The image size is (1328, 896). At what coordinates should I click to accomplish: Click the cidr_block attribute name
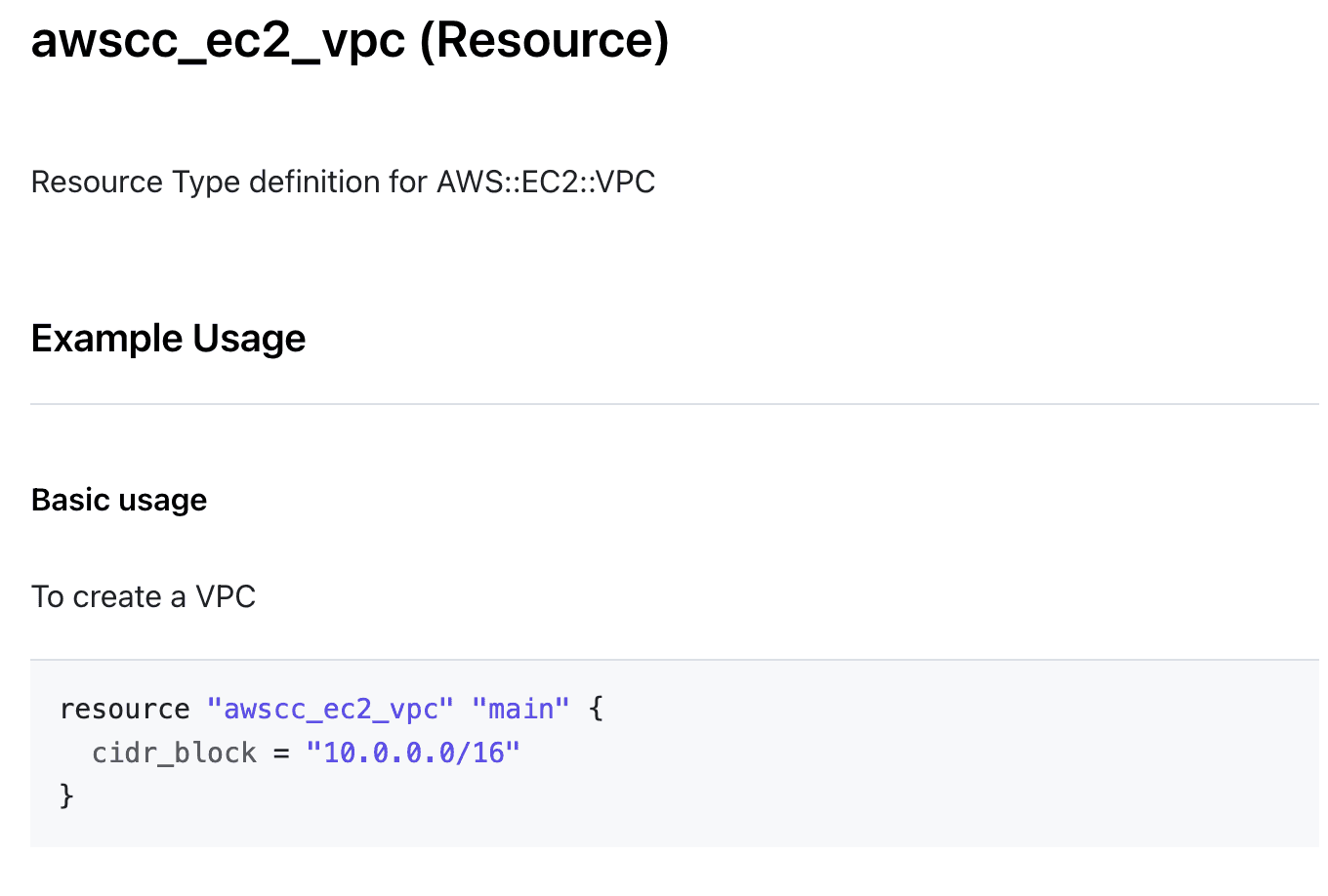[174, 753]
